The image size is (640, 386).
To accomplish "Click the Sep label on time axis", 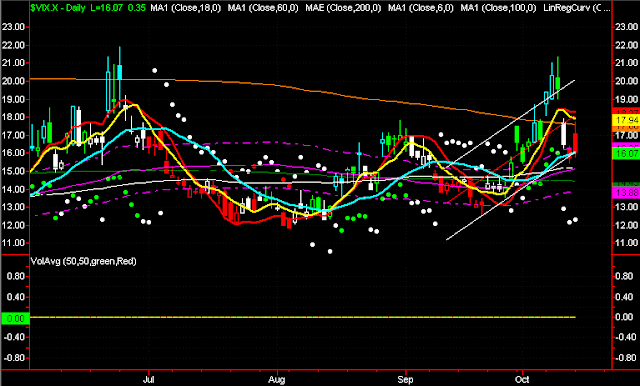I will tap(405, 380).
